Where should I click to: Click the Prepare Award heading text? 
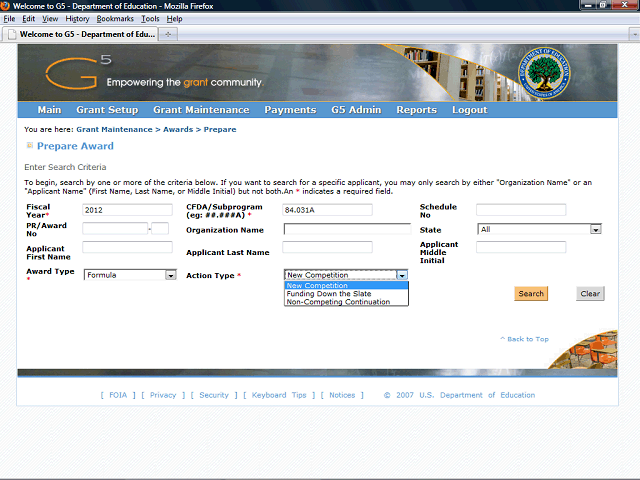(x=75, y=146)
